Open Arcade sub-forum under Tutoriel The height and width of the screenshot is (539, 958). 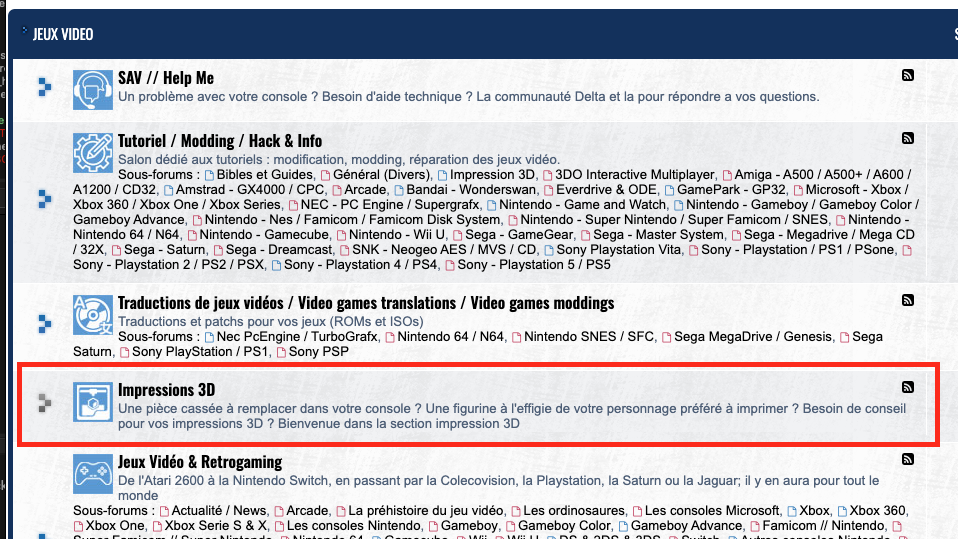point(365,189)
